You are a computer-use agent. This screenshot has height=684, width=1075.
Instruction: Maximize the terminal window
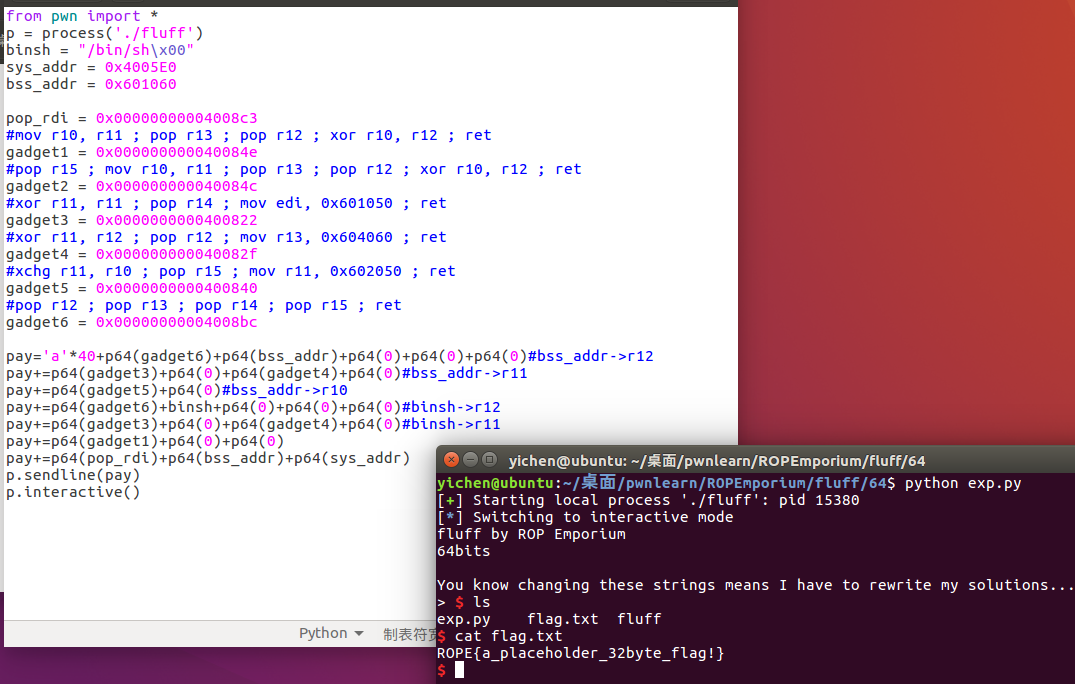pyautogui.click(x=490, y=459)
